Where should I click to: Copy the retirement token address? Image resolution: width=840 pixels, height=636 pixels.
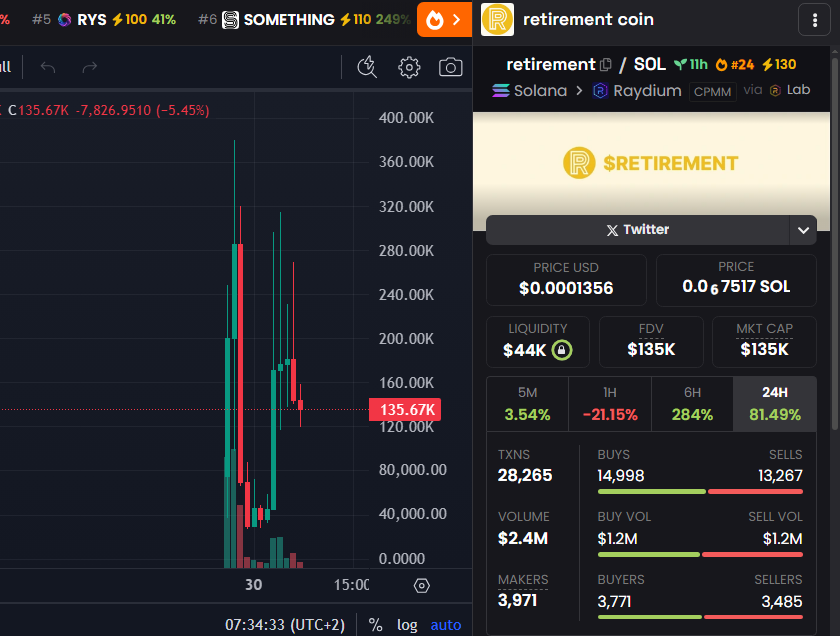tap(606, 65)
